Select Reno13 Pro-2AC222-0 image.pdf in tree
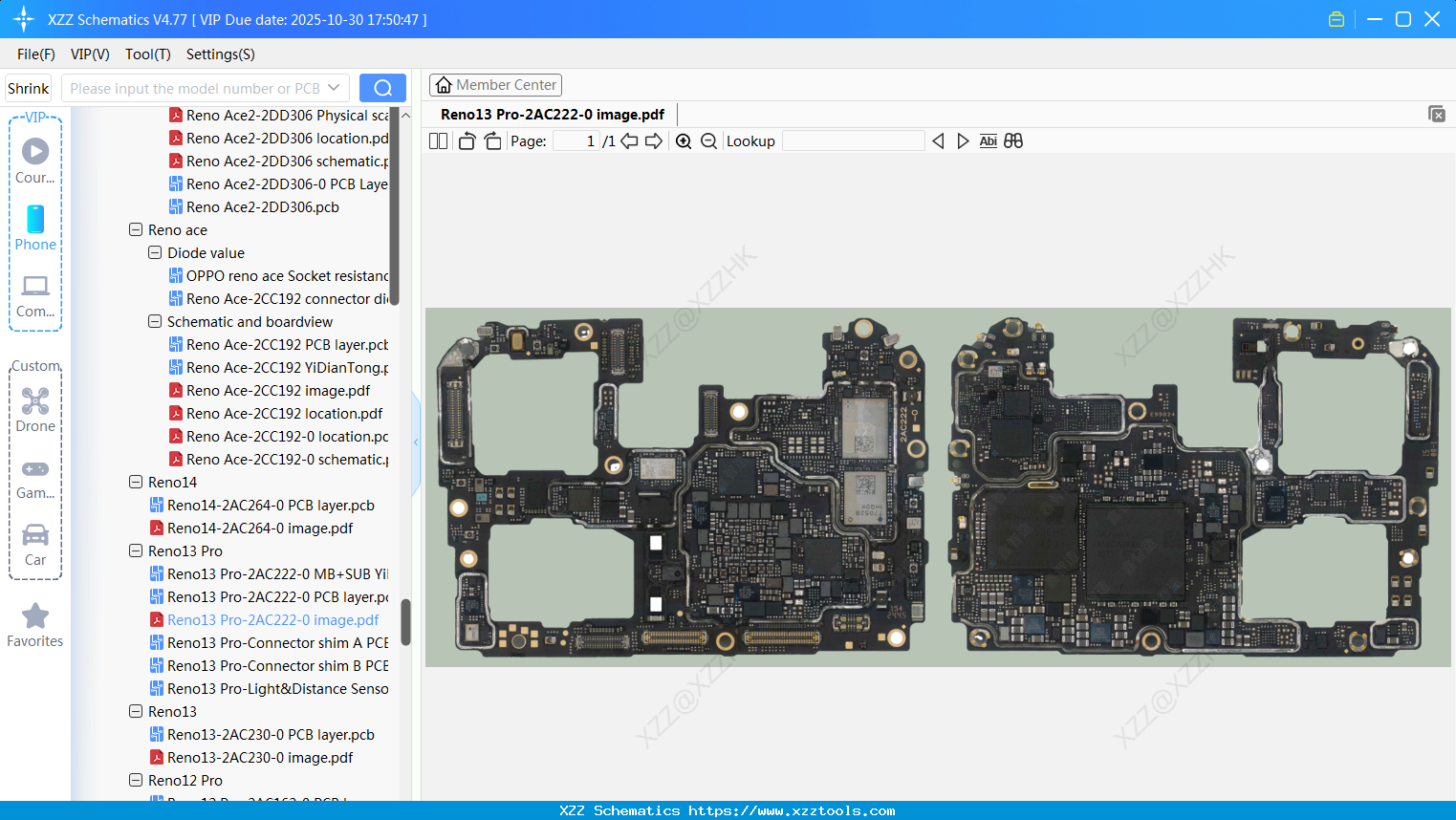The image size is (1456, 820). point(272,619)
